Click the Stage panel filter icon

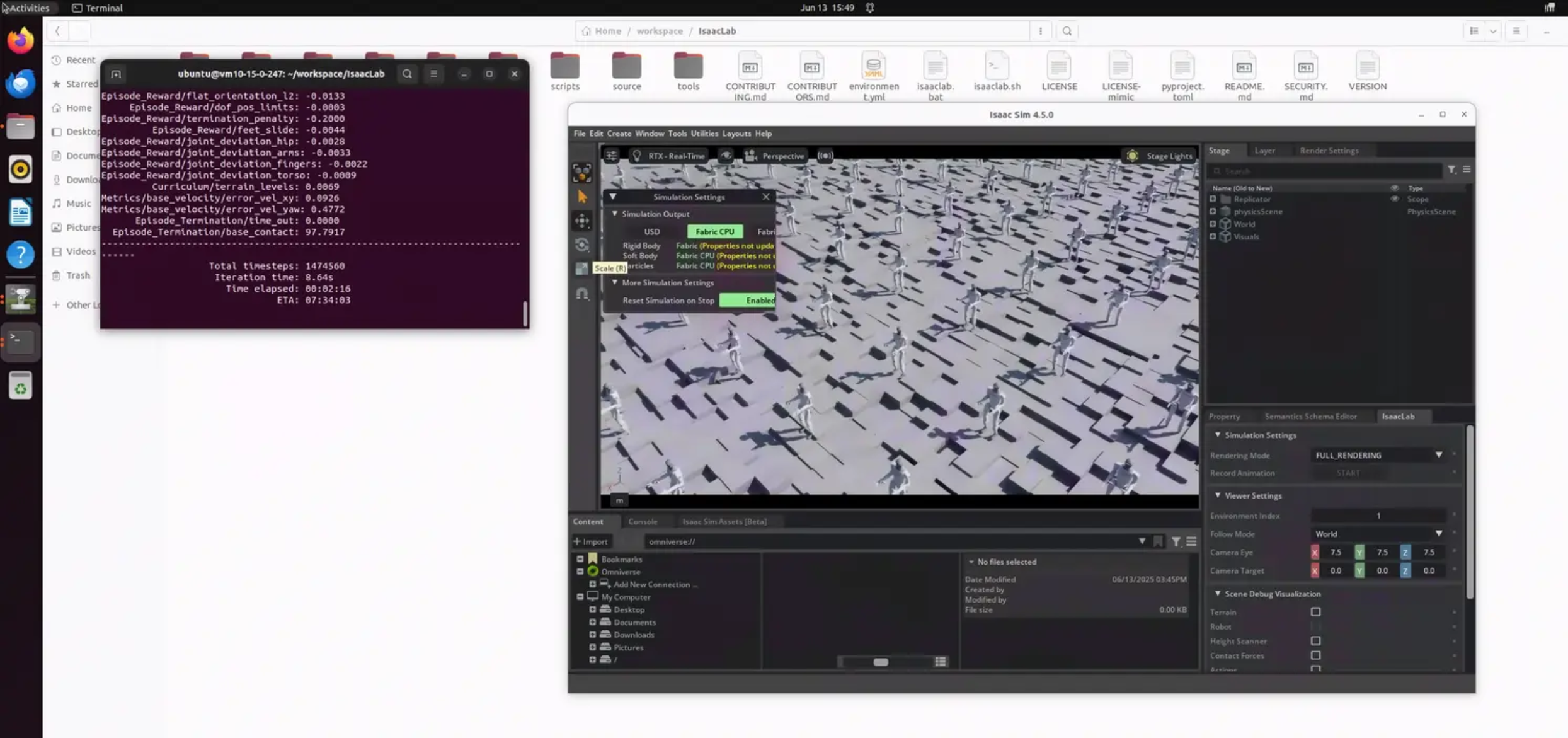1451,170
